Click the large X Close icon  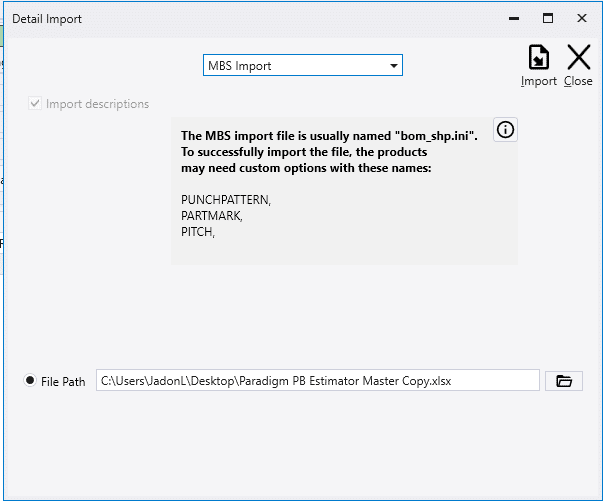pos(578,57)
